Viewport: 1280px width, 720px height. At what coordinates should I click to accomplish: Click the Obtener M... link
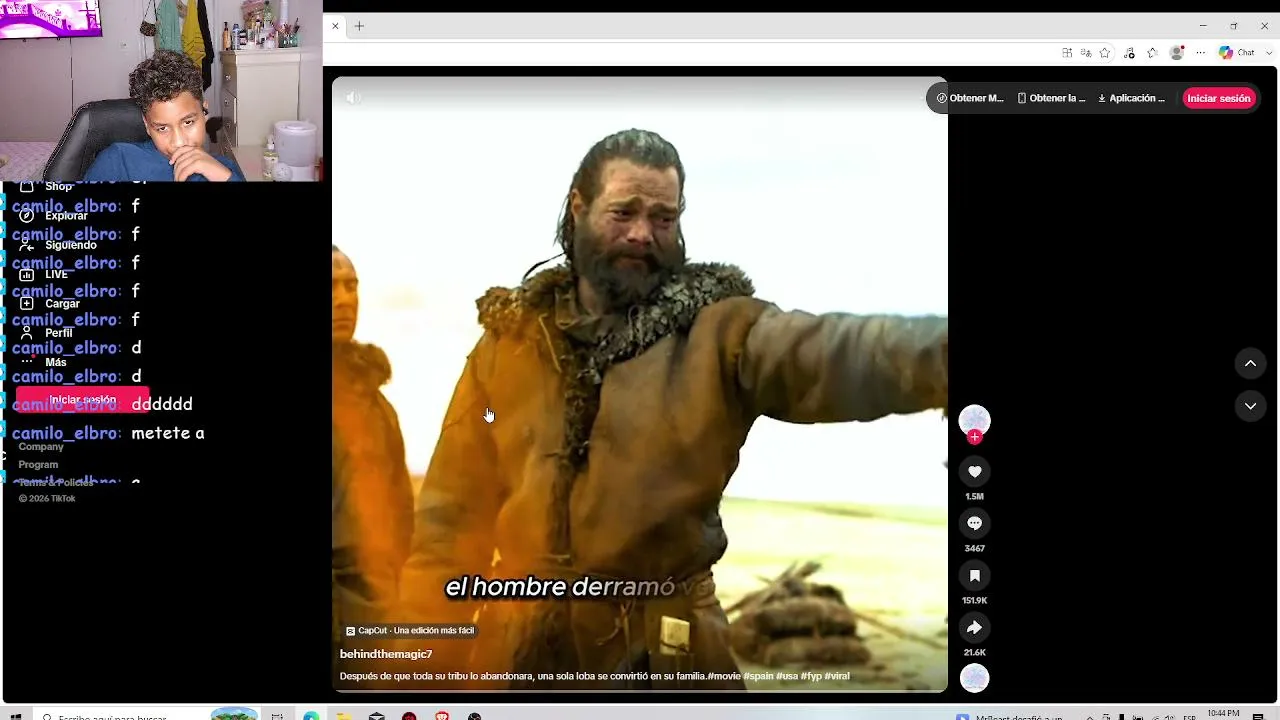pyautogui.click(x=970, y=98)
